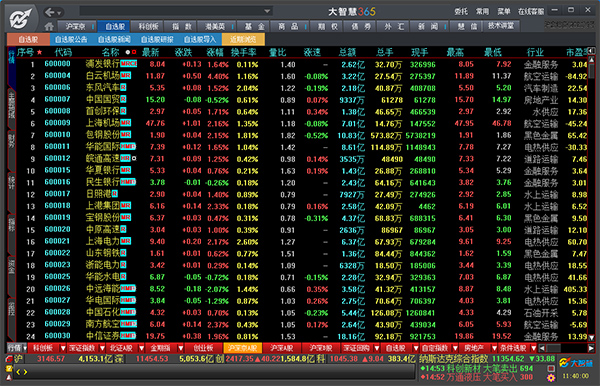
Task: Click the home icon left of 沪深京
Action: (x=49, y=26)
